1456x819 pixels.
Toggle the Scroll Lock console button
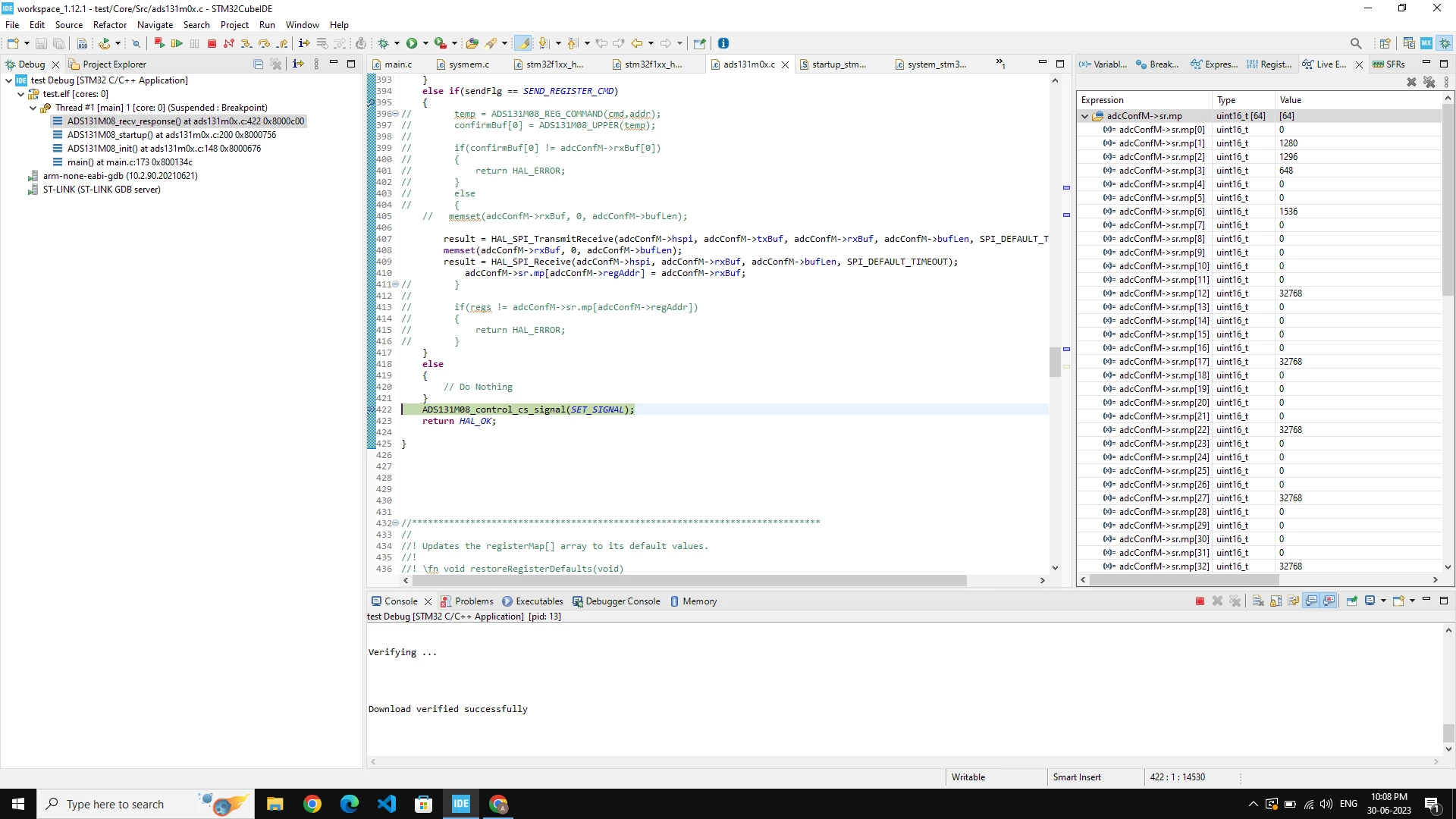coord(1276,601)
